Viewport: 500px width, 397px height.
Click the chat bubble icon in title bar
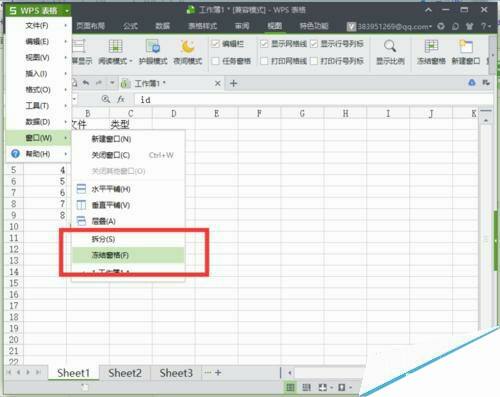click(x=455, y=26)
